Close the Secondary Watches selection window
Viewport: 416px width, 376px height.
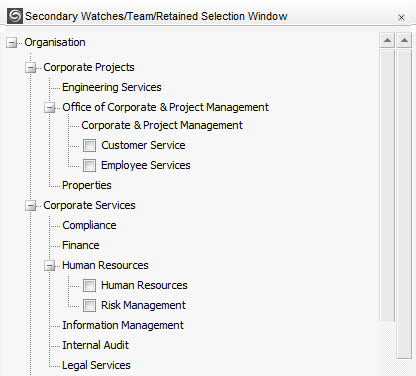[x=401, y=17]
